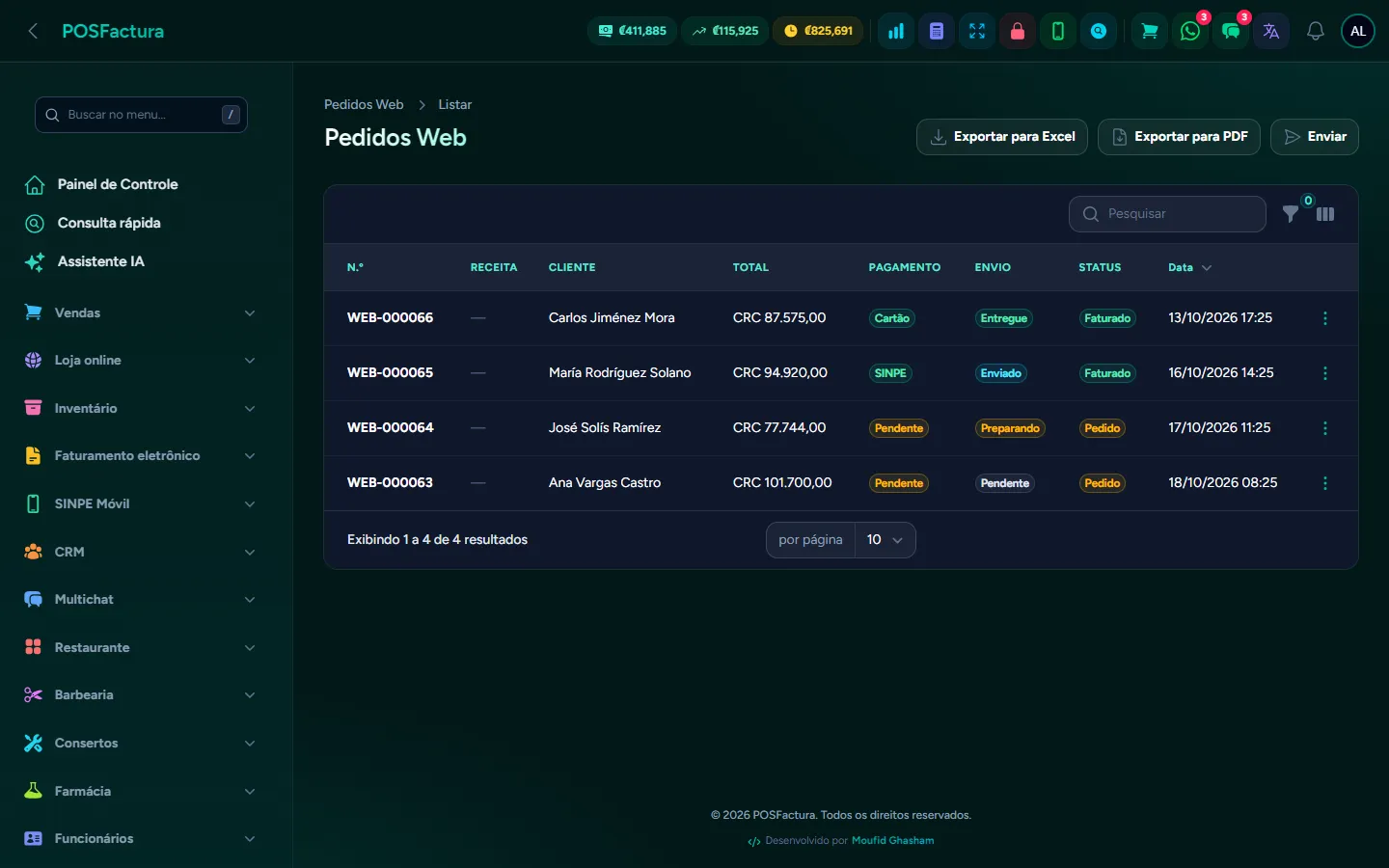This screenshot has width=1389, height=868.
Task: Open the per page 10 dropdown
Action: [x=885, y=540]
